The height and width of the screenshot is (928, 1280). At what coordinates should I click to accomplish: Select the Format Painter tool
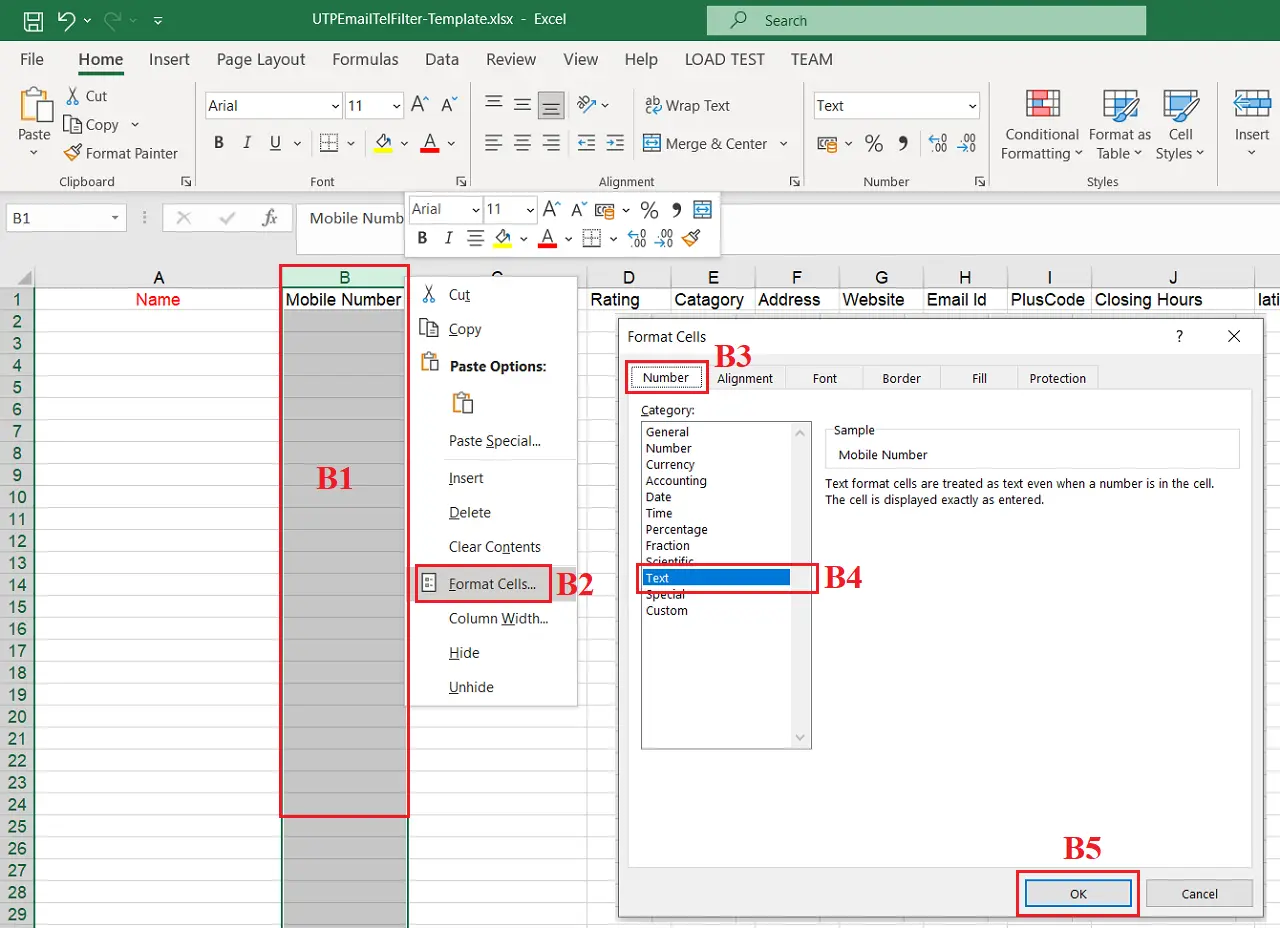tap(121, 153)
